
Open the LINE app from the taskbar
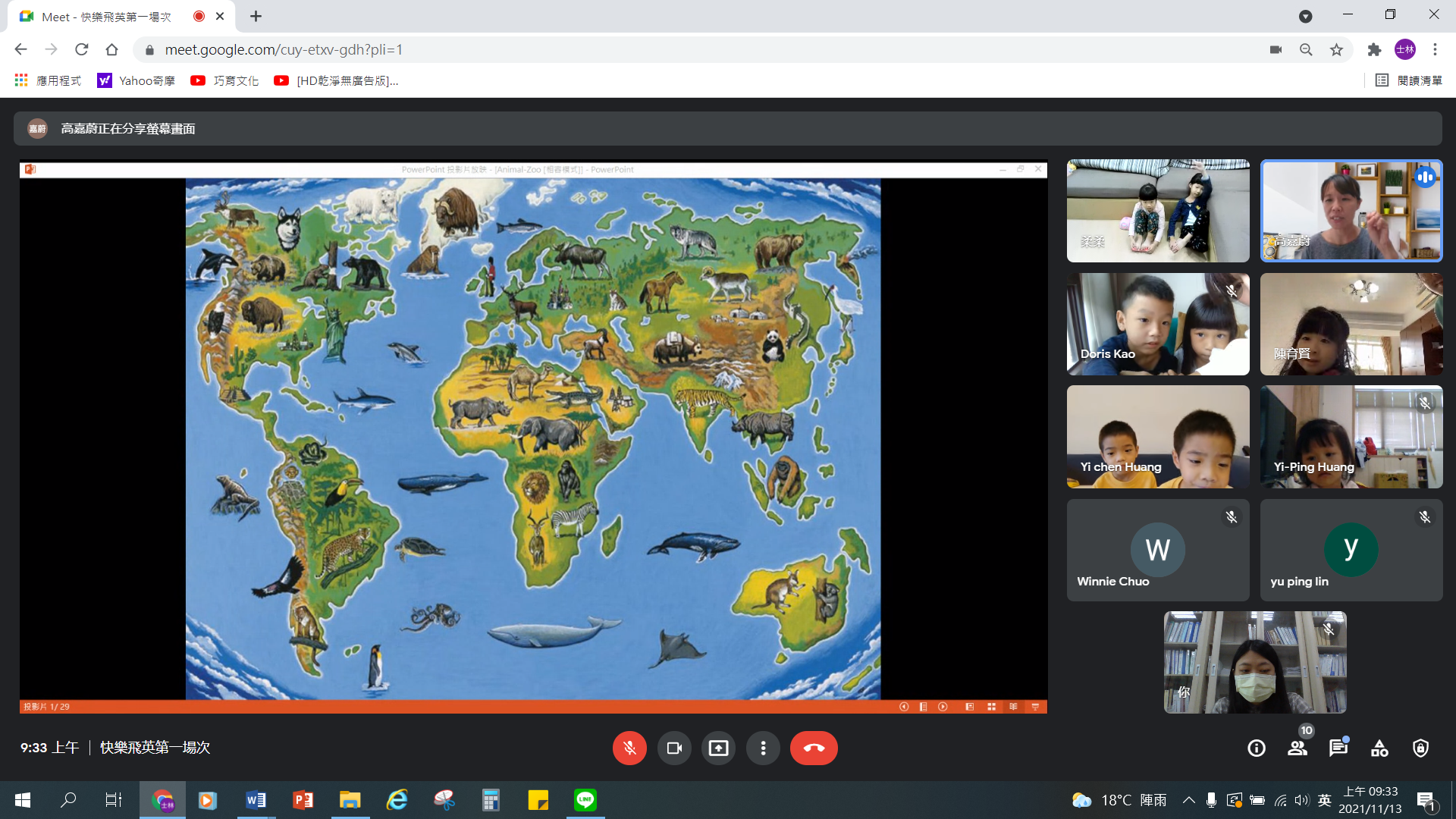585,800
